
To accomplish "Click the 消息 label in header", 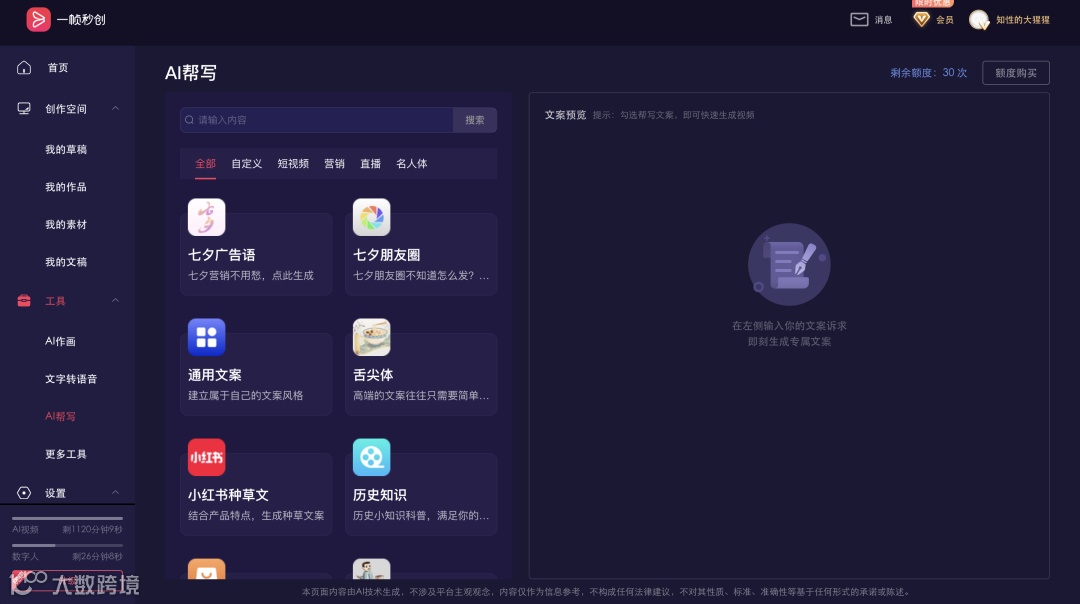I will click(x=884, y=20).
